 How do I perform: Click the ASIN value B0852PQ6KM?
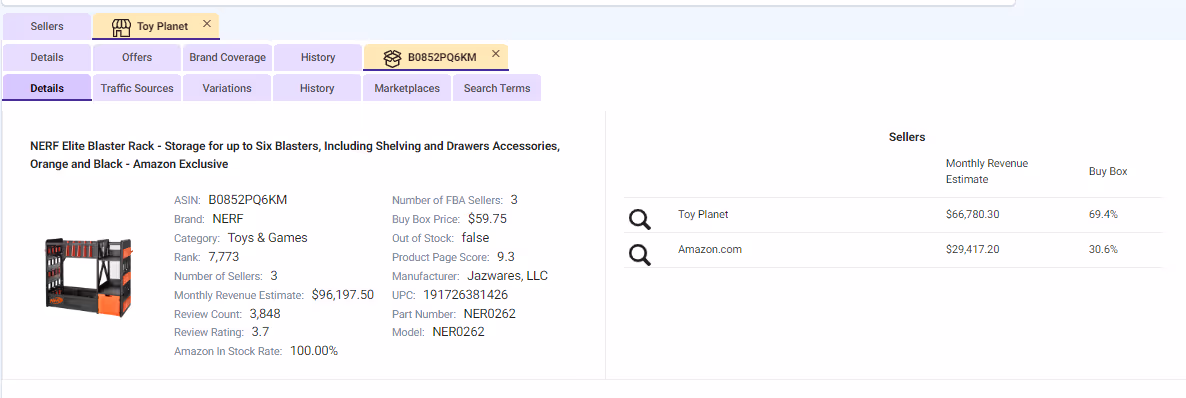[x=248, y=200]
